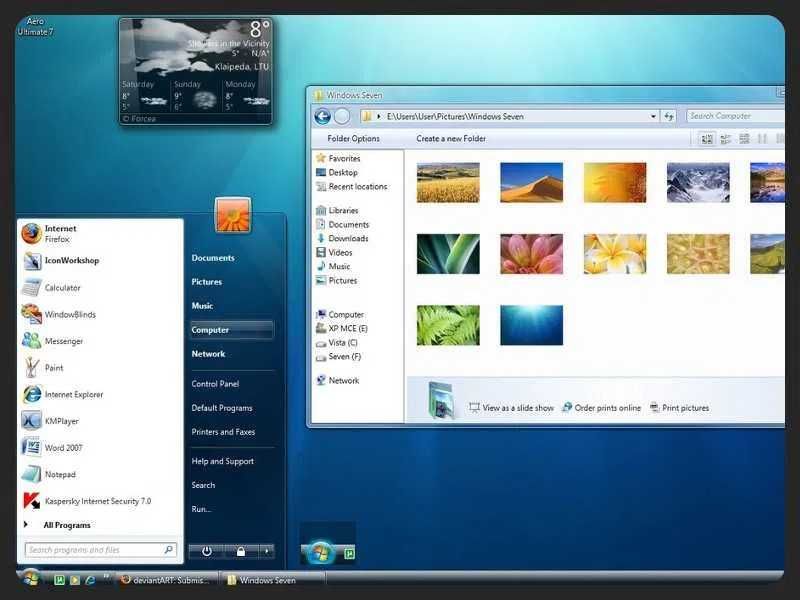
Task: Click Order prints online
Action: [x=602, y=408]
